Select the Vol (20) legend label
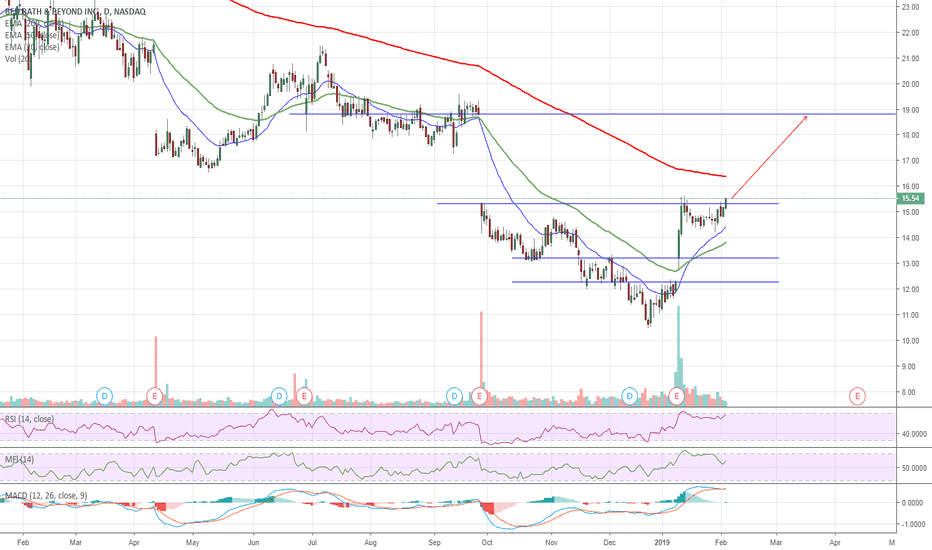This screenshot has width=932, height=550. tap(18, 59)
